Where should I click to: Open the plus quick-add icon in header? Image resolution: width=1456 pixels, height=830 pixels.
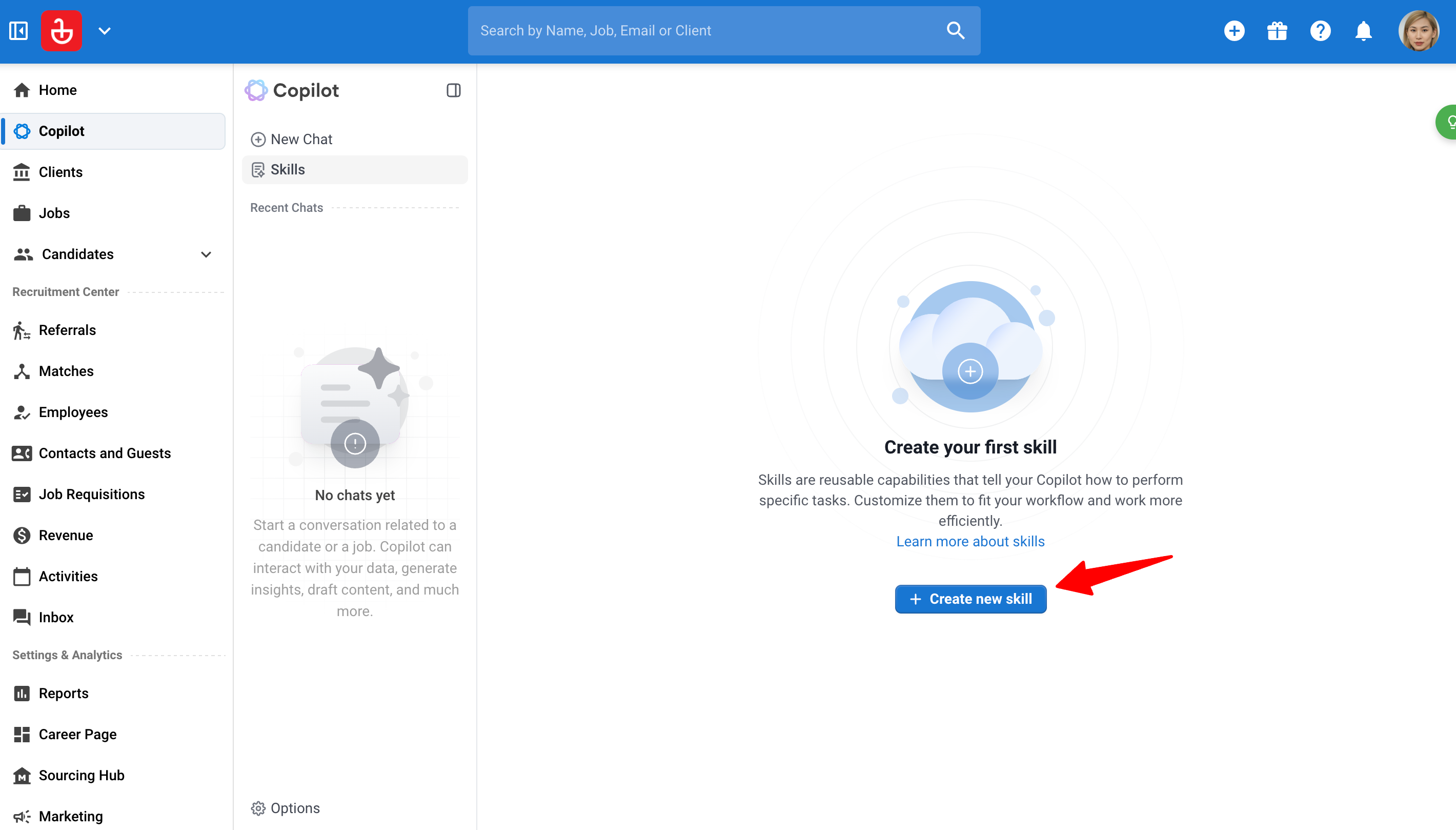[x=1234, y=31]
